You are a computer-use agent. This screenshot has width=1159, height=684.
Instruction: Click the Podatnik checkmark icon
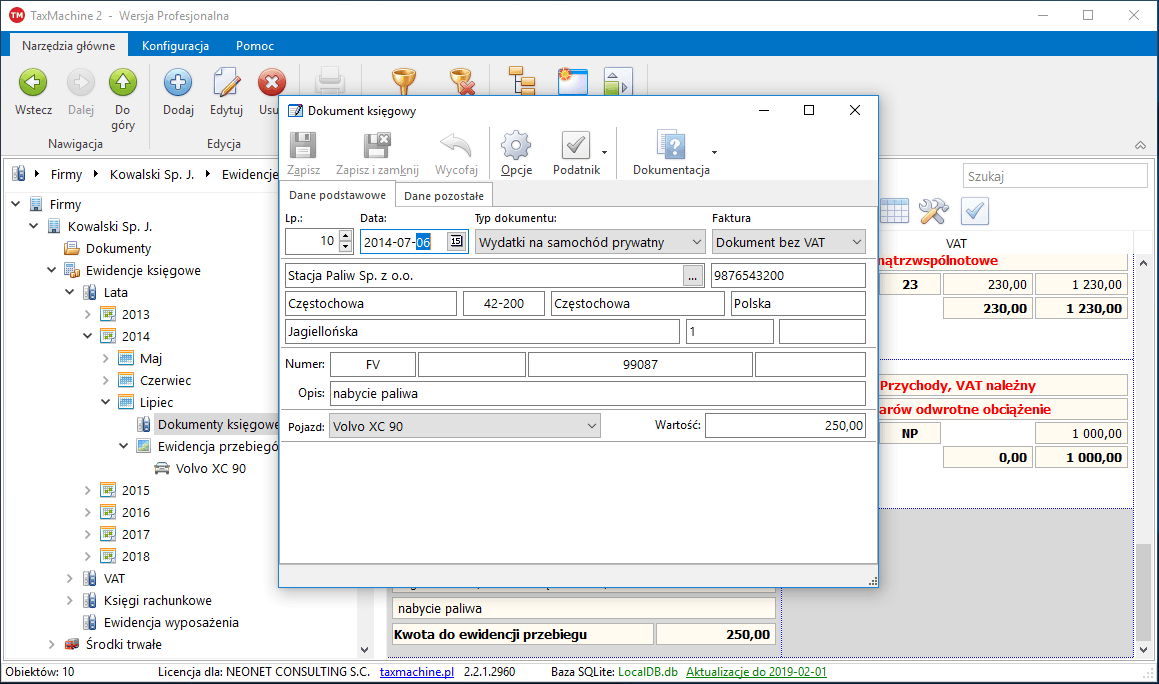click(x=576, y=147)
